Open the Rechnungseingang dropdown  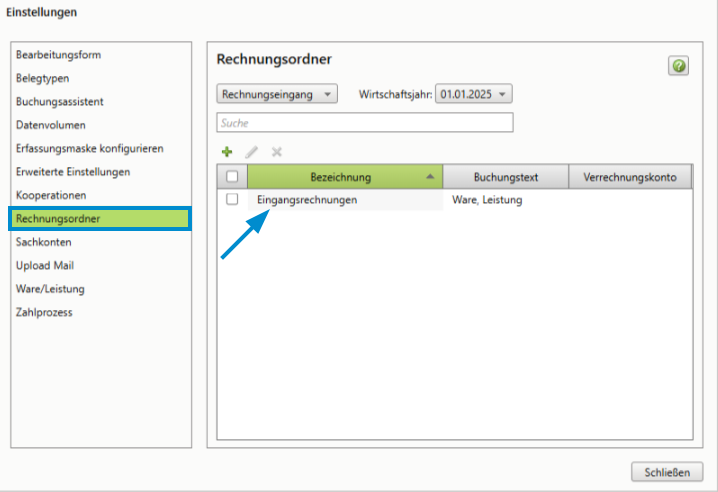point(279,94)
